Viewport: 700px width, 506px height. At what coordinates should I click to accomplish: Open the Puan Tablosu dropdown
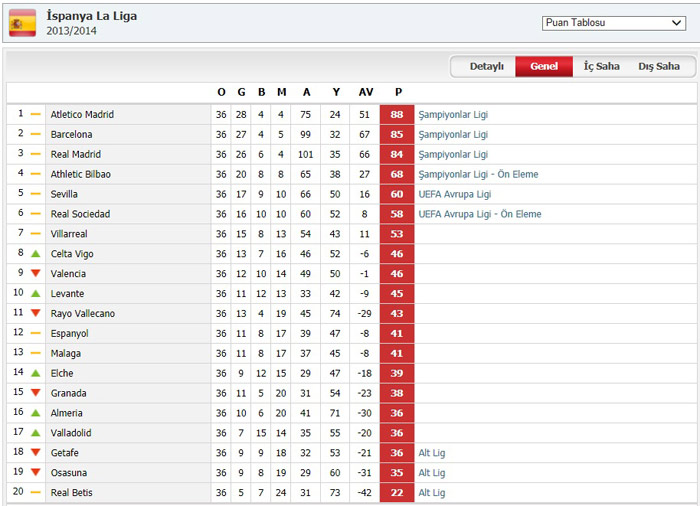click(614, 23)
